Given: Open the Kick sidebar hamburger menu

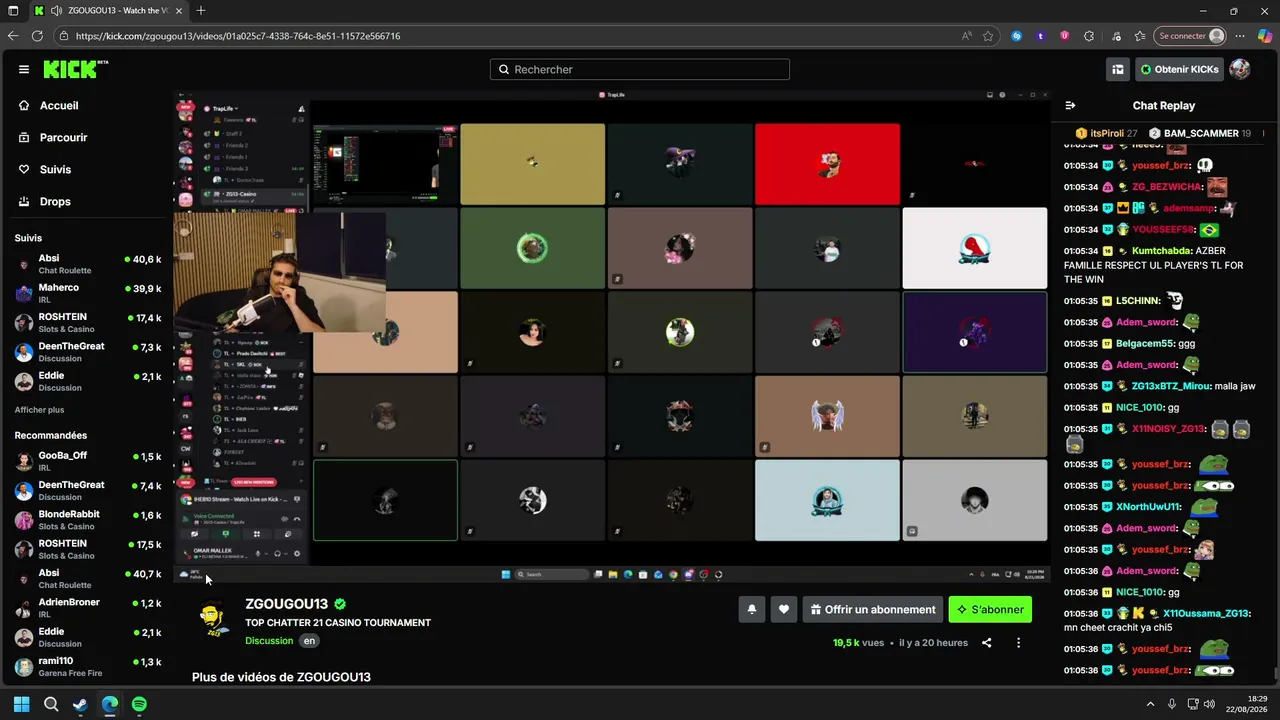Looking at the screenshot, I should click(x=24, y=69).
